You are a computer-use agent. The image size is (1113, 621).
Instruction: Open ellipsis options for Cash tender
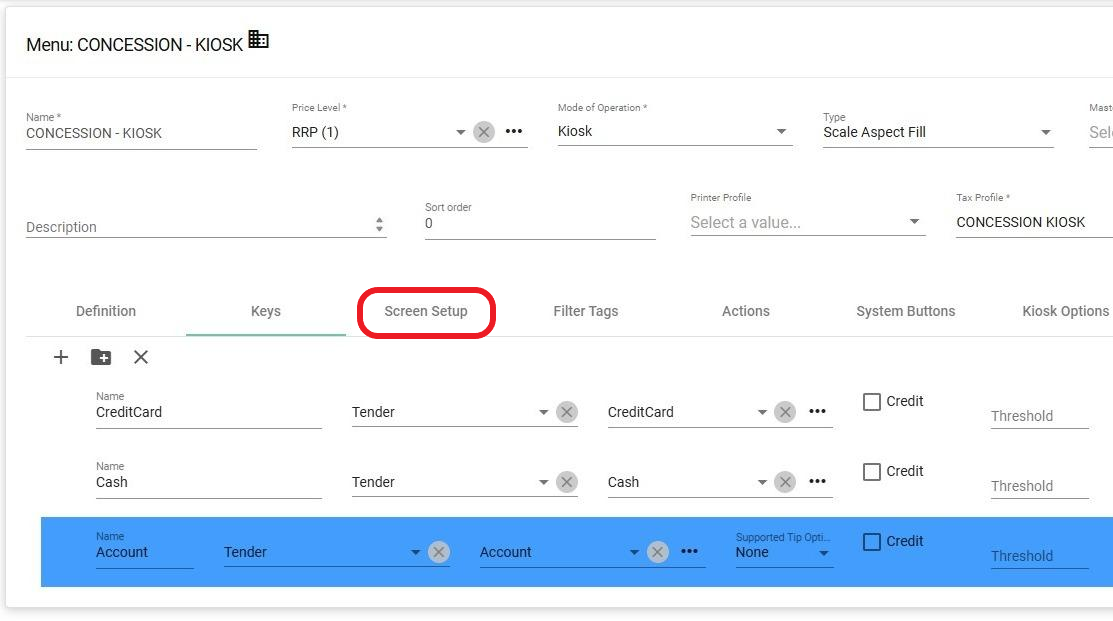[x=817, y=482]
